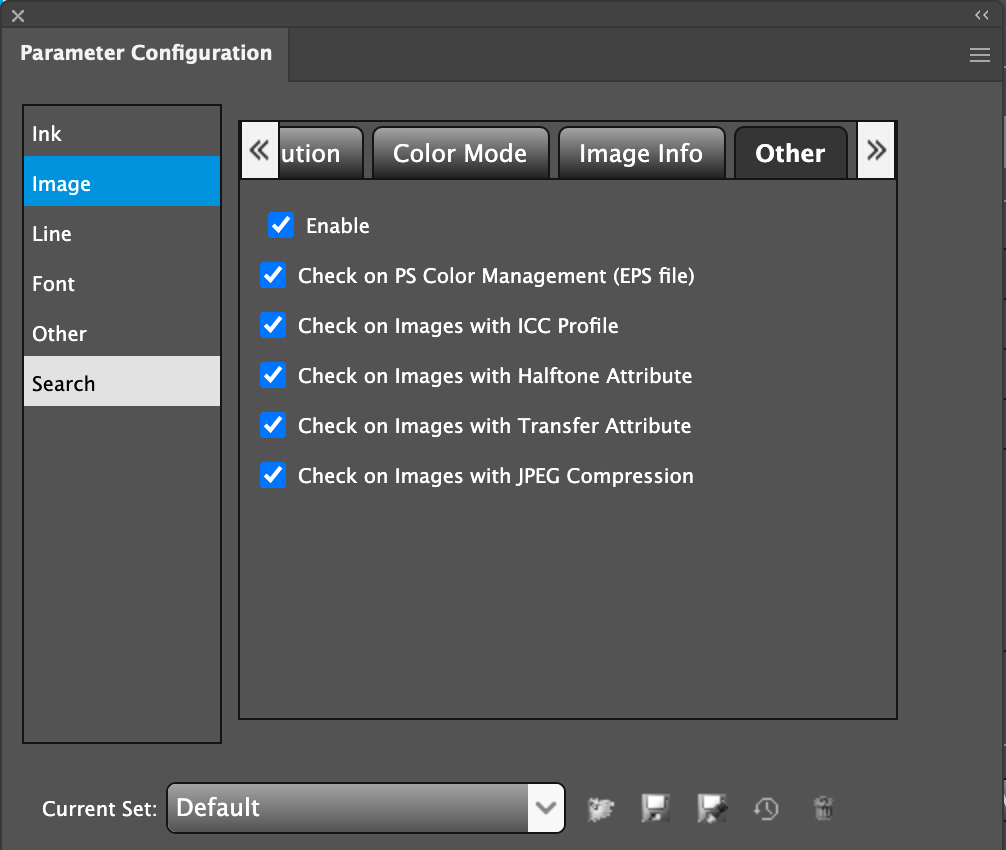Close the Parameter Configuration panel
Viewport: 1006px width, 850px height.
tap(18, 16)
